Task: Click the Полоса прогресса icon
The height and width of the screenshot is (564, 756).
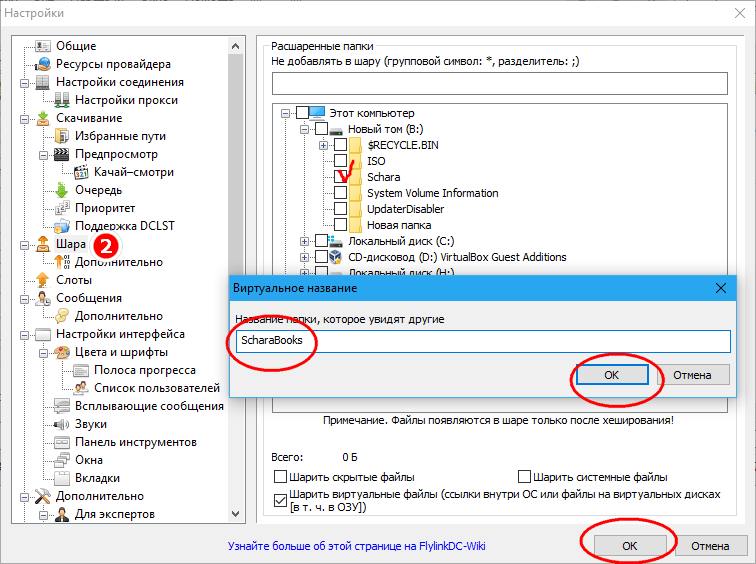Action: coord(81,370)
